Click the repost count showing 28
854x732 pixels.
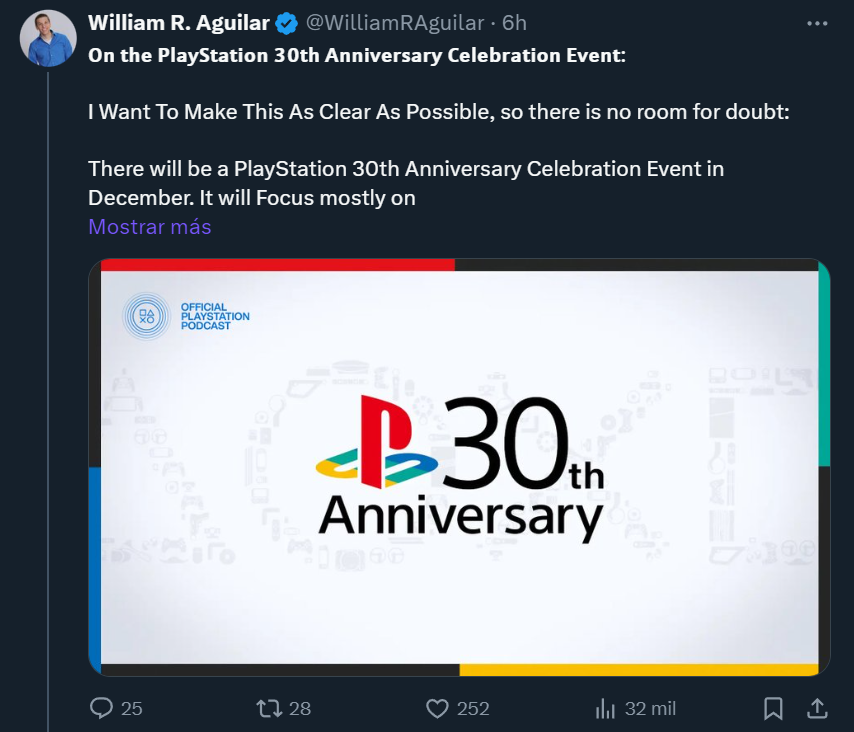[x=300, y=708]
